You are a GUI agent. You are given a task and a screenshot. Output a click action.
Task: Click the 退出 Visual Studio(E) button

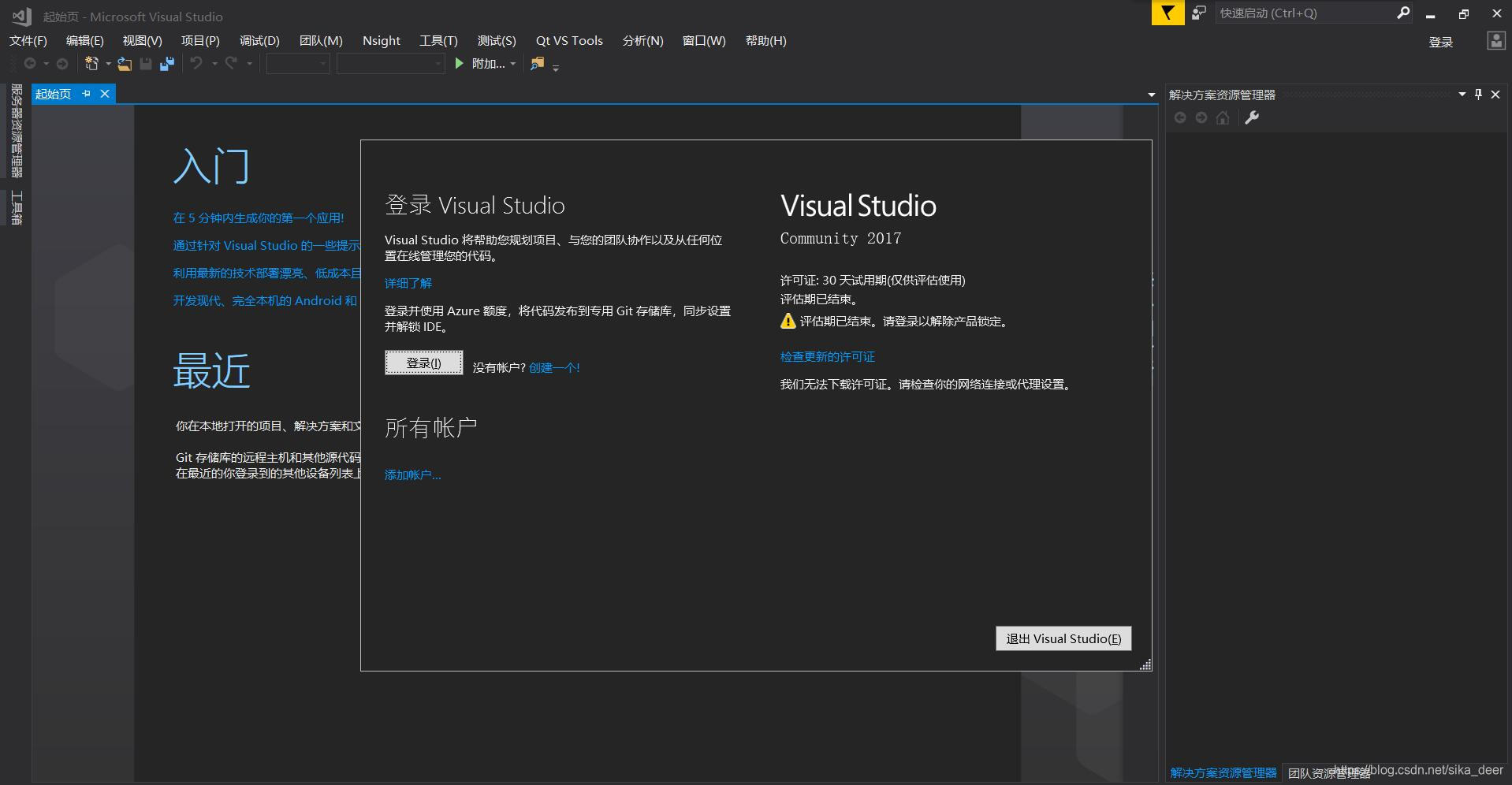click(1063, 638)
